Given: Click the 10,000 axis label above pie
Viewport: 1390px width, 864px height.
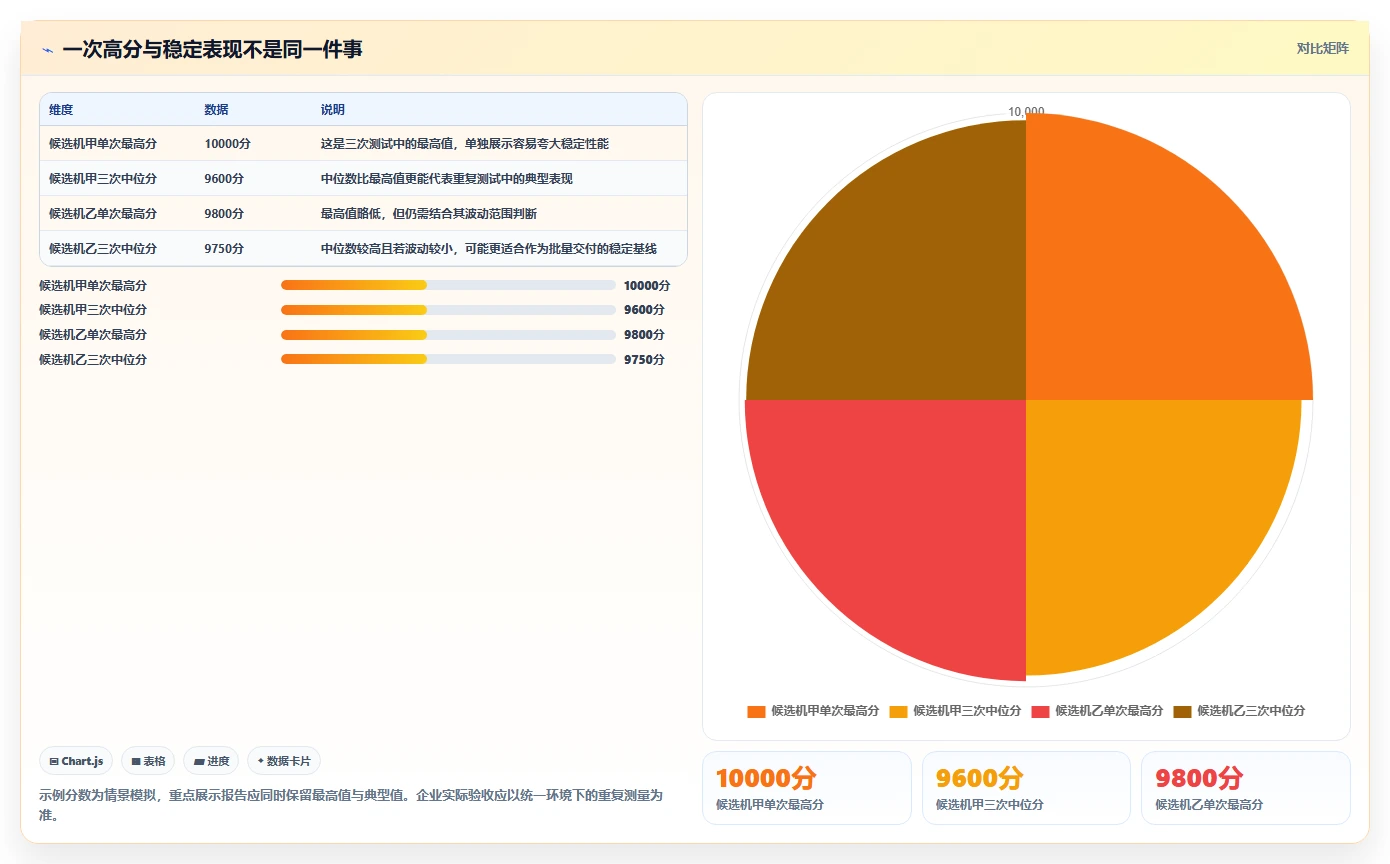Looking at the screenshot, I should [1026, 112].
